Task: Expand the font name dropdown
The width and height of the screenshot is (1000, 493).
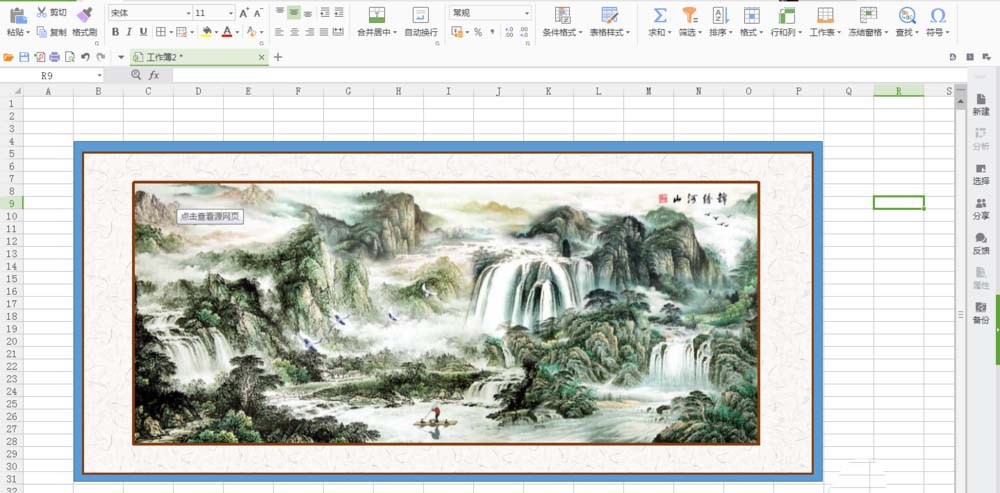Action: click(x=187, y=13)
